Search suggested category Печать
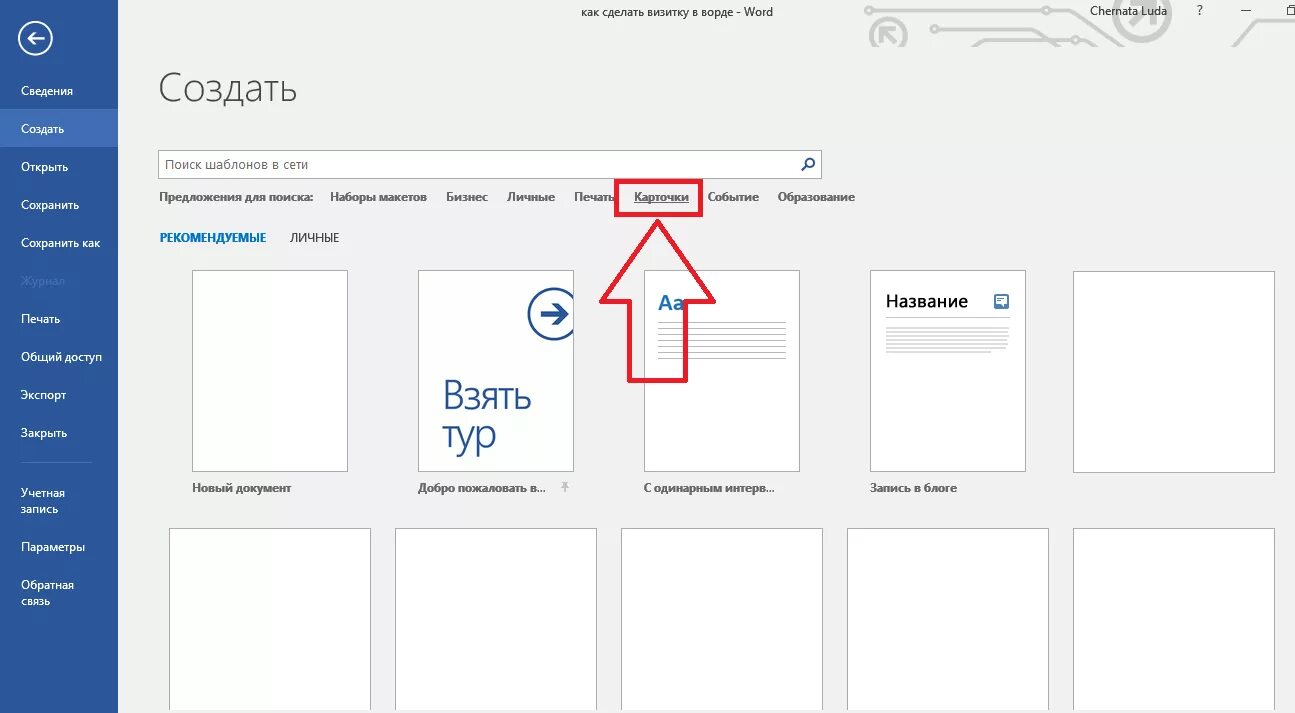 (594, 197)
